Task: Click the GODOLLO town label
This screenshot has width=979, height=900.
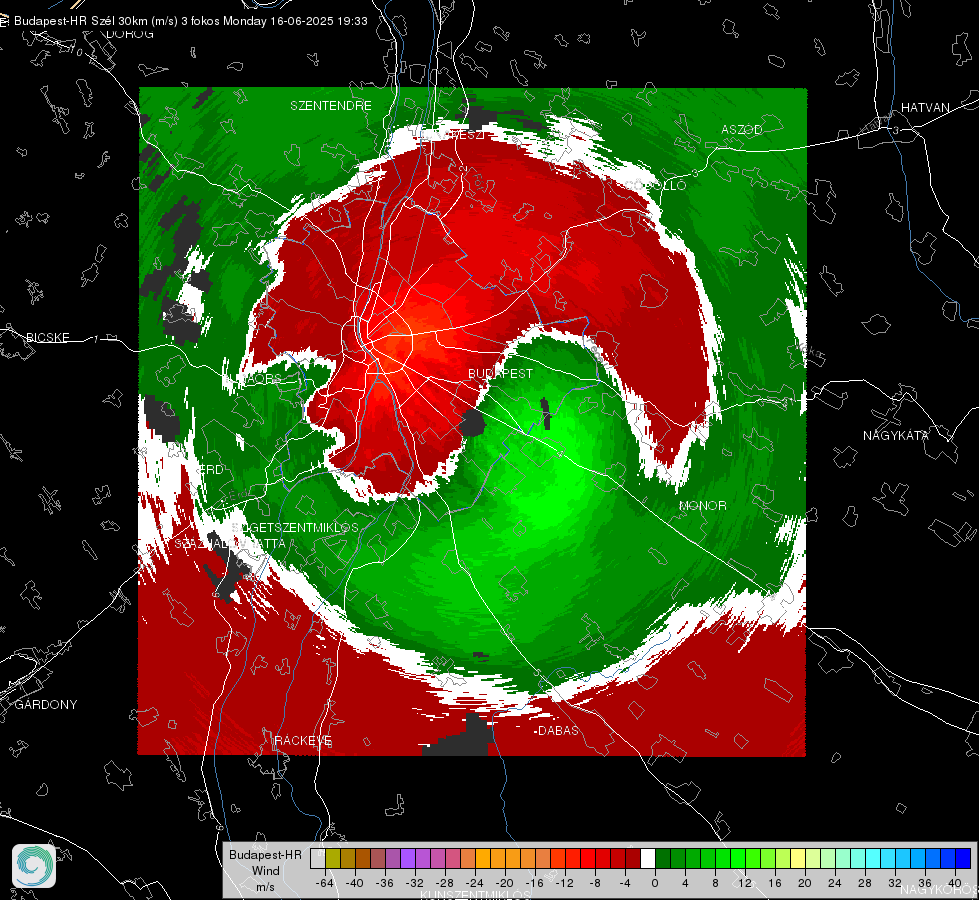Action: 655,185
